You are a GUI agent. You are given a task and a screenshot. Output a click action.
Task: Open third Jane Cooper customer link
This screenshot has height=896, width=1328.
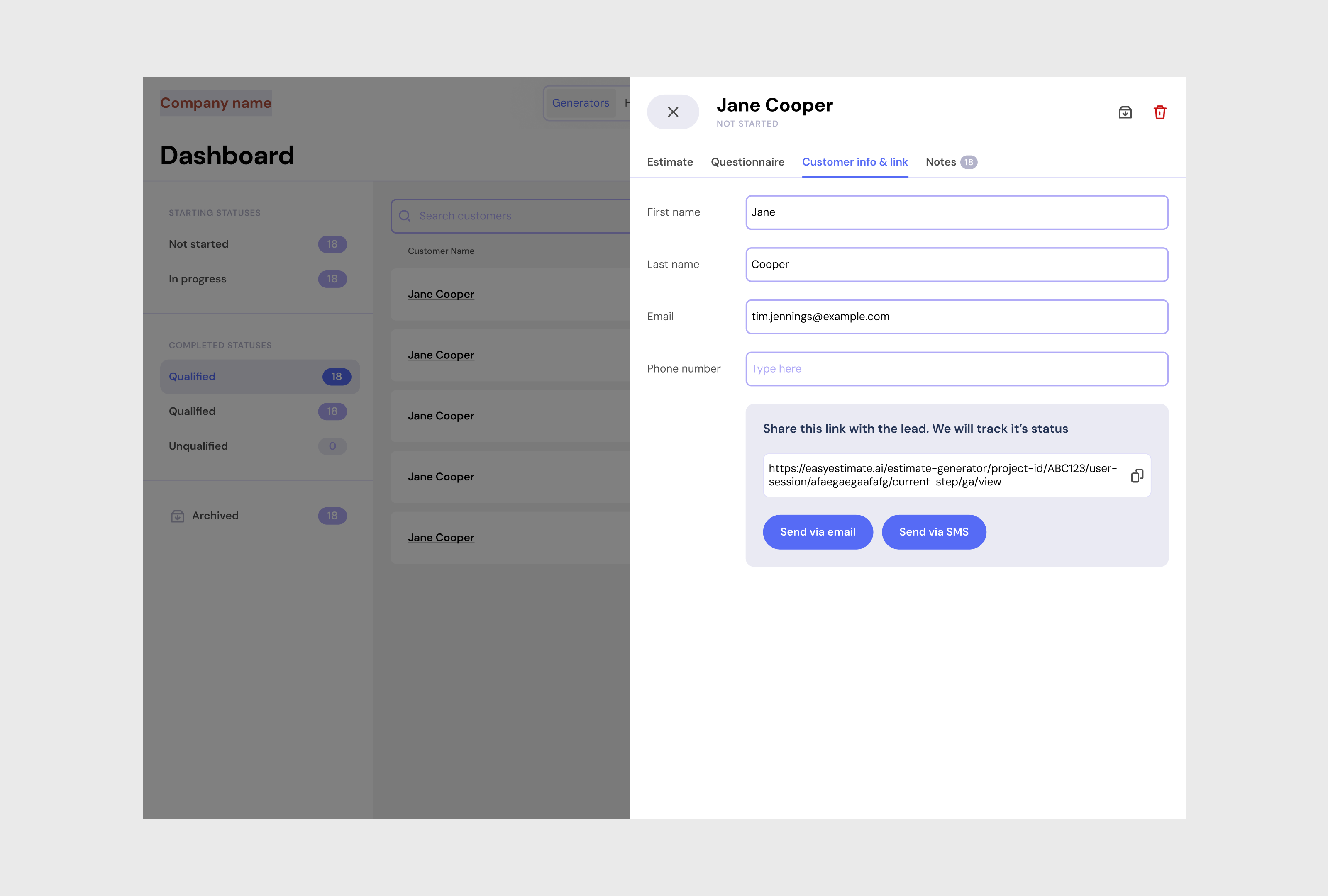click(x=441, y=416)
